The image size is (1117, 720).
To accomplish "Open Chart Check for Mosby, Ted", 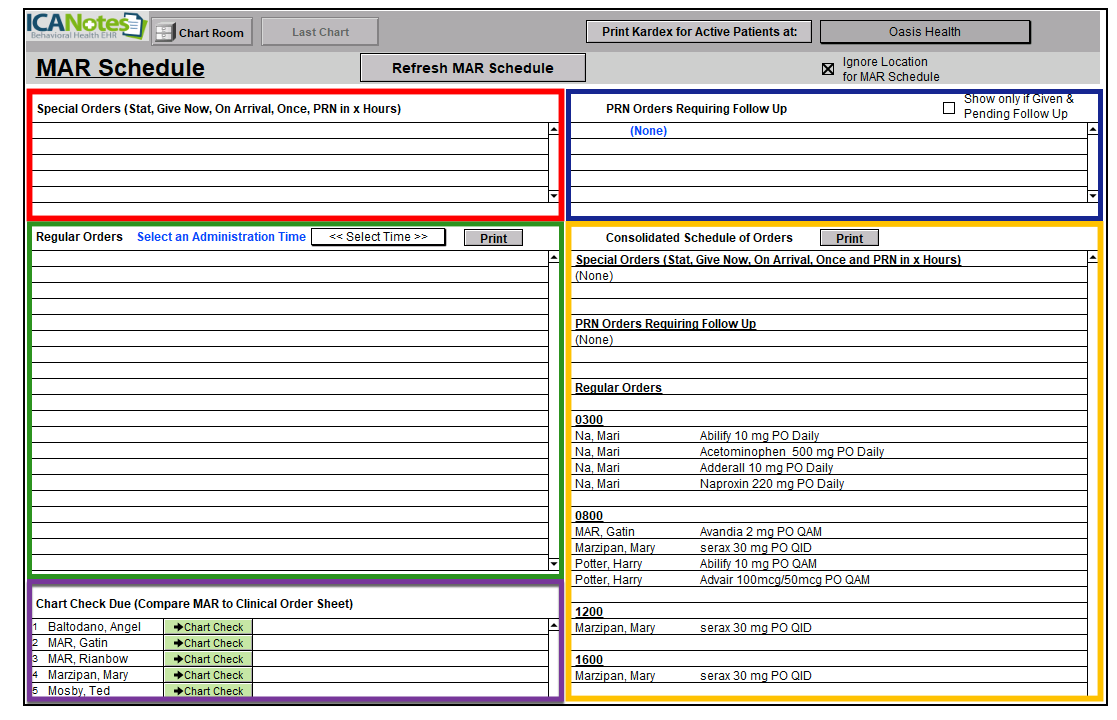I will [x=208, y=690].
